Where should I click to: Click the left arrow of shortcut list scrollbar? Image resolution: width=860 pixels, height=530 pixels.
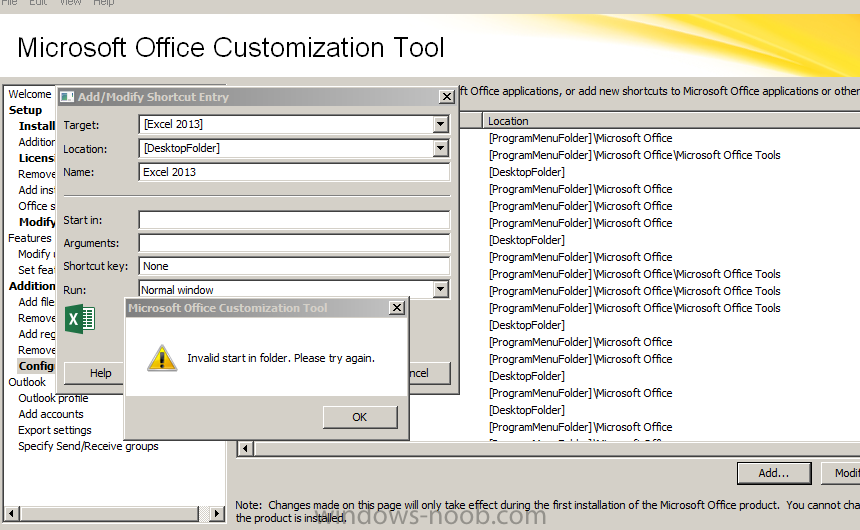pos(245,449)
